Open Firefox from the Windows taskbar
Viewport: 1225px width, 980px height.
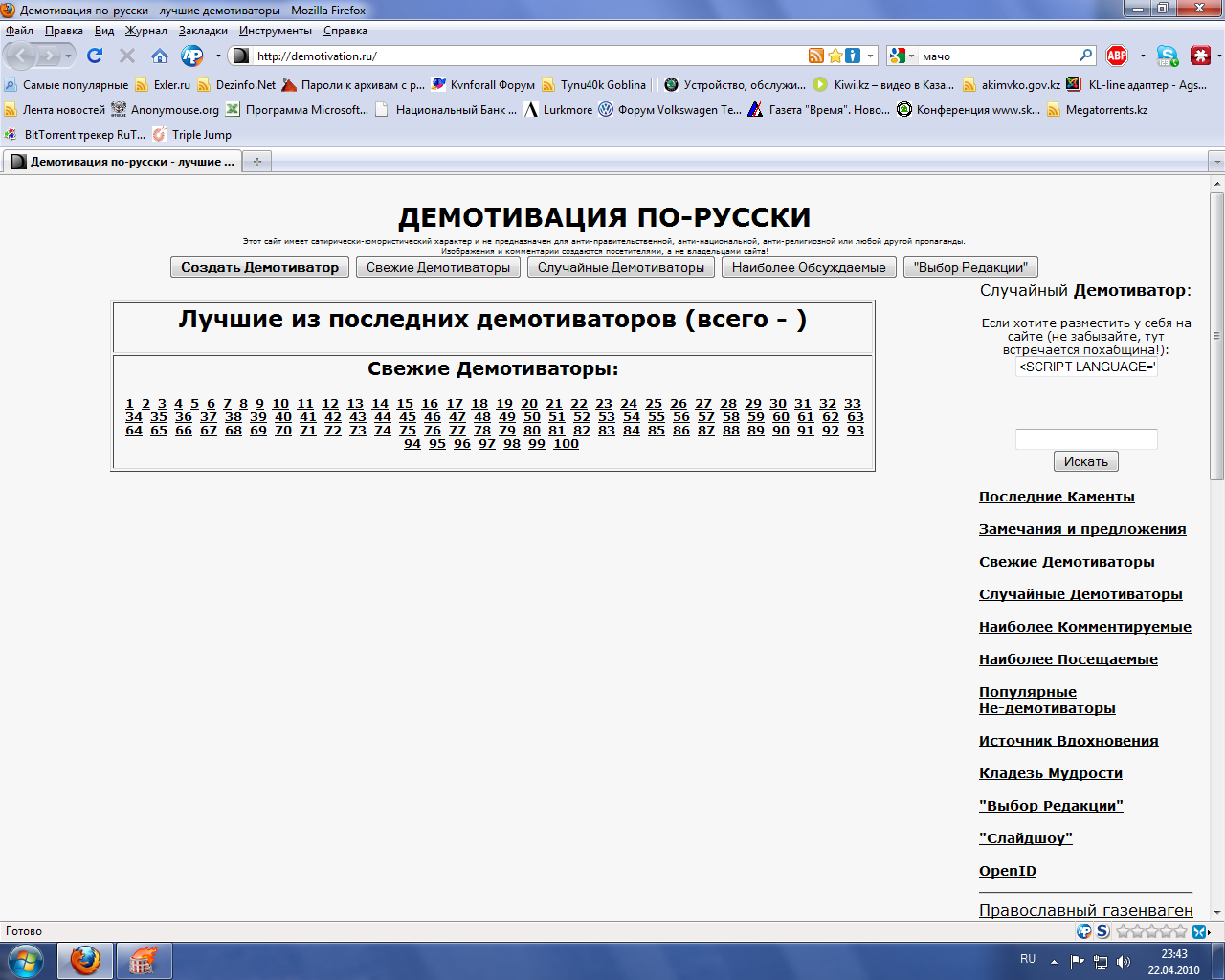click(x=85, y=960)
